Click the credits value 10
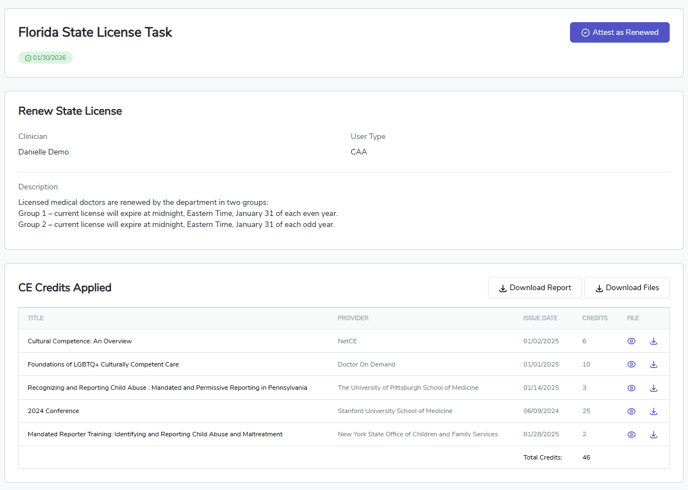This screenshot has width=688, height=490. pos(586,365)
